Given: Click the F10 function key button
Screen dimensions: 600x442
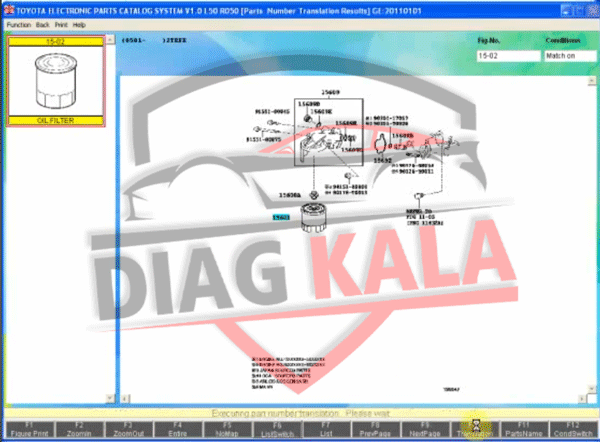Looking at the screenshot, I should (475, 429).
